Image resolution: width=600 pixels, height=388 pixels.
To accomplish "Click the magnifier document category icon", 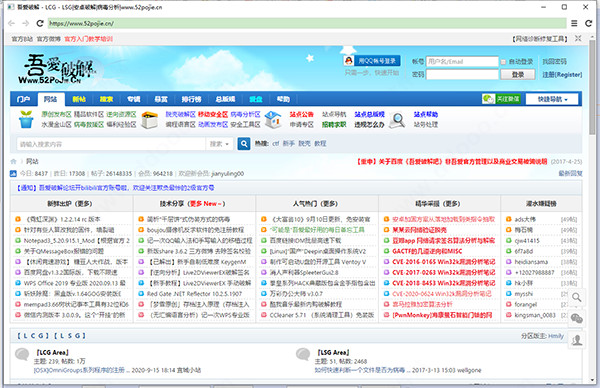I will point(398,120).
